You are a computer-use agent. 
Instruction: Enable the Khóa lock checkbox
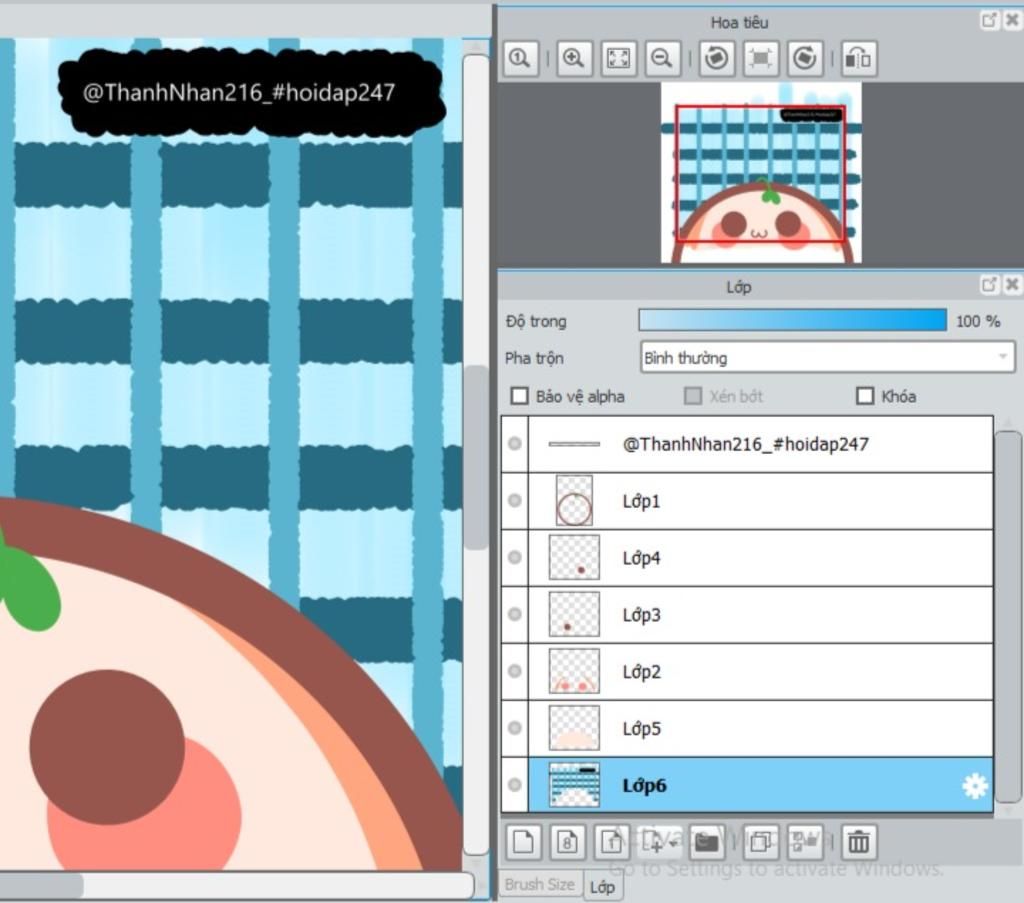click(x=865, y=396)
